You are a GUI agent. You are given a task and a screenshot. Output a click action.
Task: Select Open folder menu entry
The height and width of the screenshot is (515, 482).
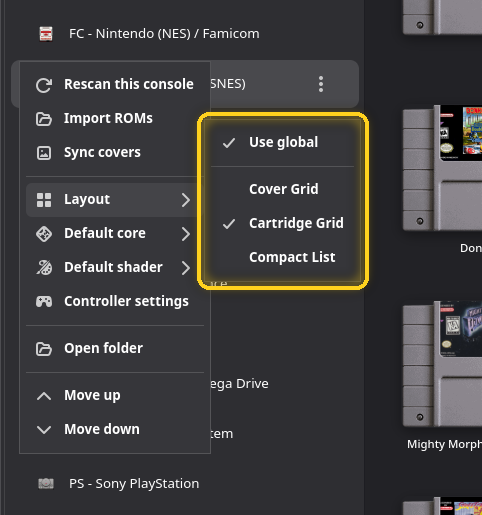115,349
